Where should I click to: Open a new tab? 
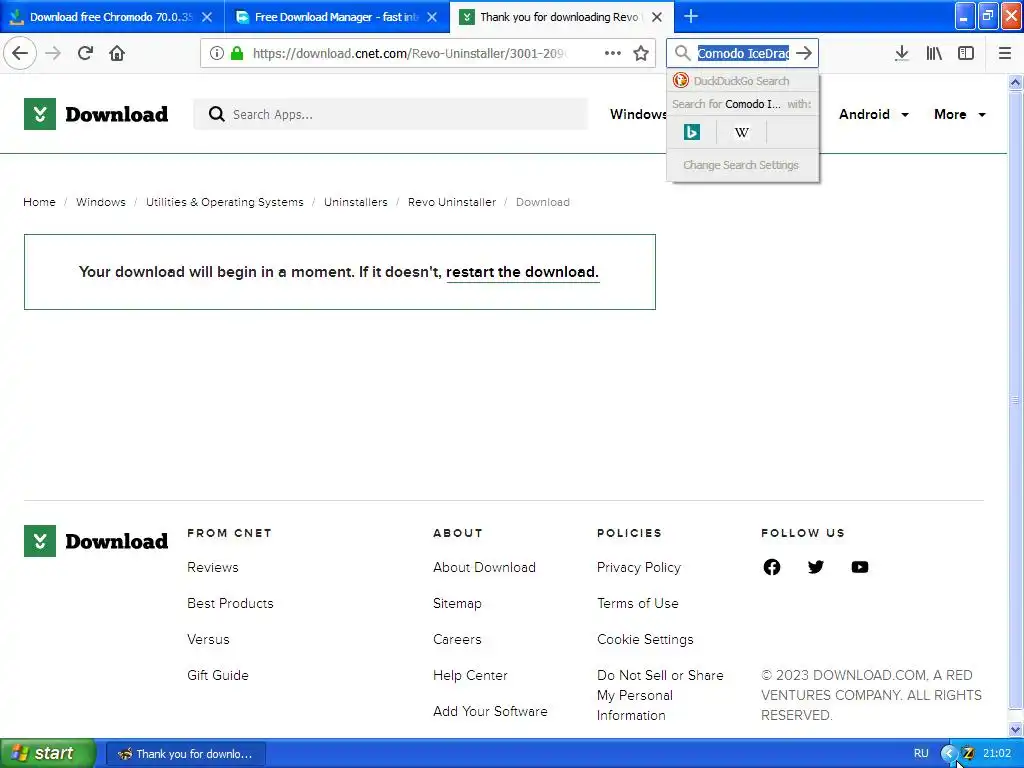[690, 16]
